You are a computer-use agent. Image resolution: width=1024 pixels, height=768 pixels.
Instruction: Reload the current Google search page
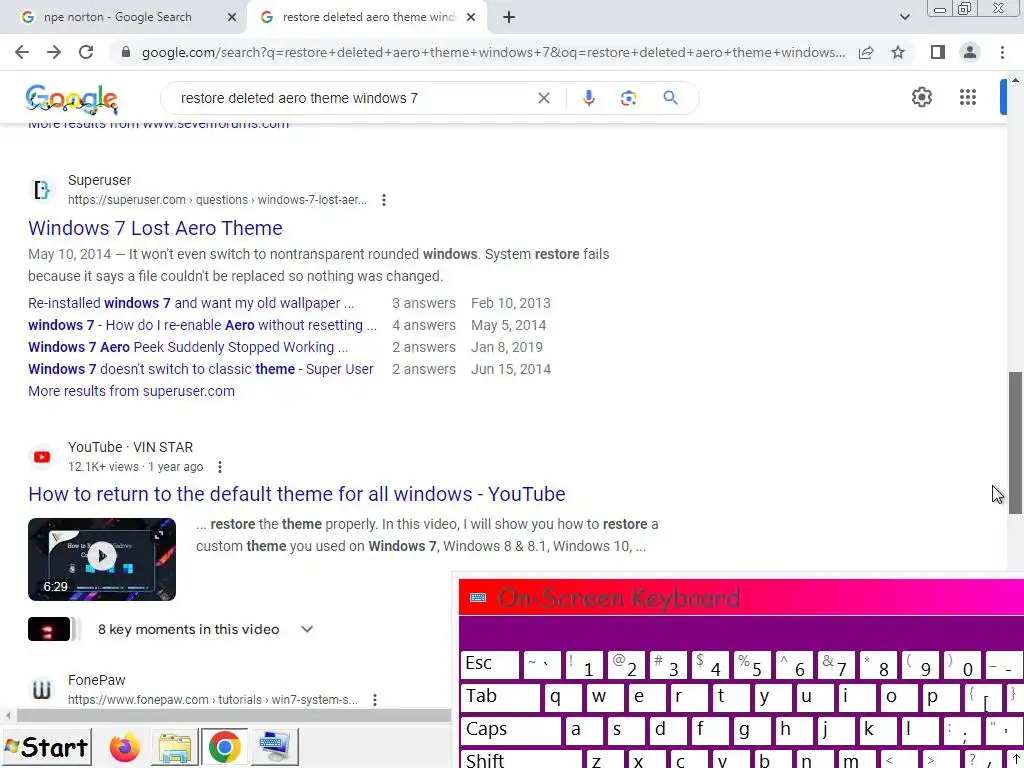(x=86, y=52)
